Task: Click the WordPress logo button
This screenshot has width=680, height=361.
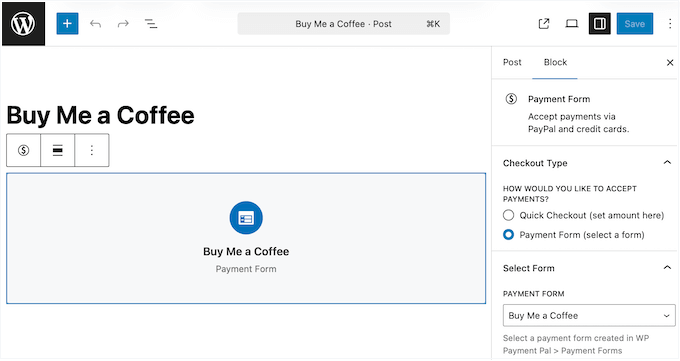Action: click(23, 24)
